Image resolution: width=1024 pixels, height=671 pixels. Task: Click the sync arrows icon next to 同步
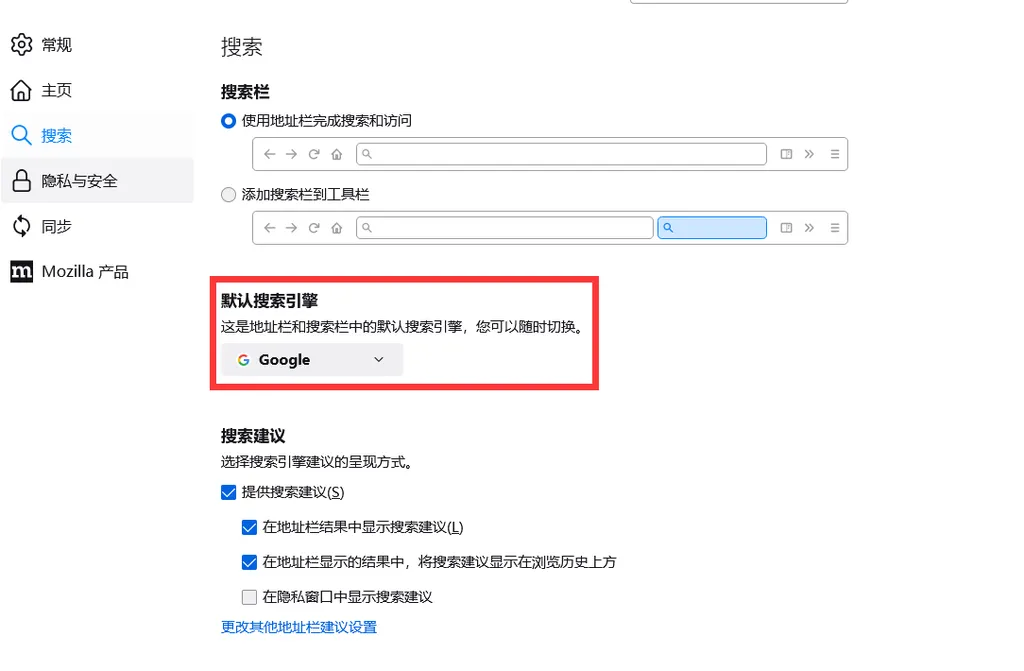(x=22, y=226)
